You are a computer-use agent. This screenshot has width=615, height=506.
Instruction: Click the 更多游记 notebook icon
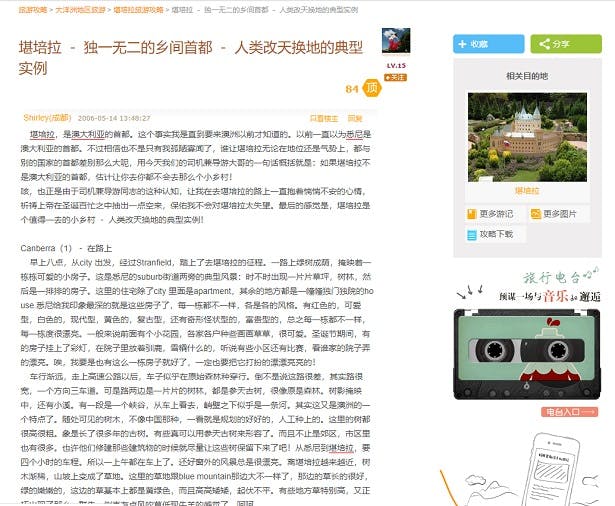[x=472, y=214]
